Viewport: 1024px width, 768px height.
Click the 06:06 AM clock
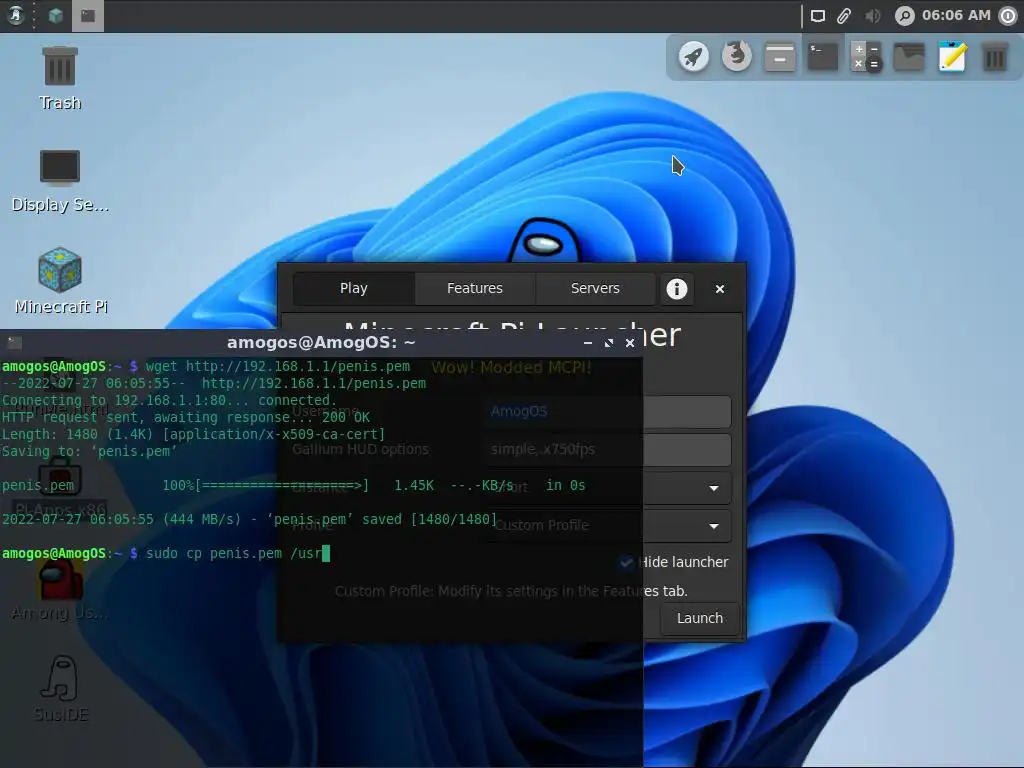click(956, 15)
